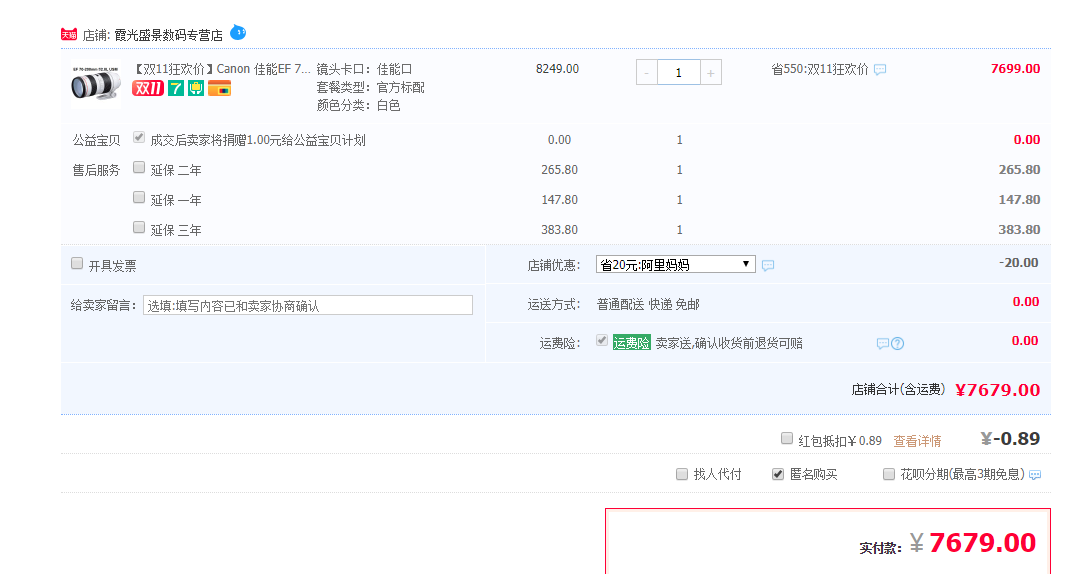Click the 卖家送,确认收货前退货可赔 description
The width and height of the screenshot is (1074, 574).
tap(729, 343)
